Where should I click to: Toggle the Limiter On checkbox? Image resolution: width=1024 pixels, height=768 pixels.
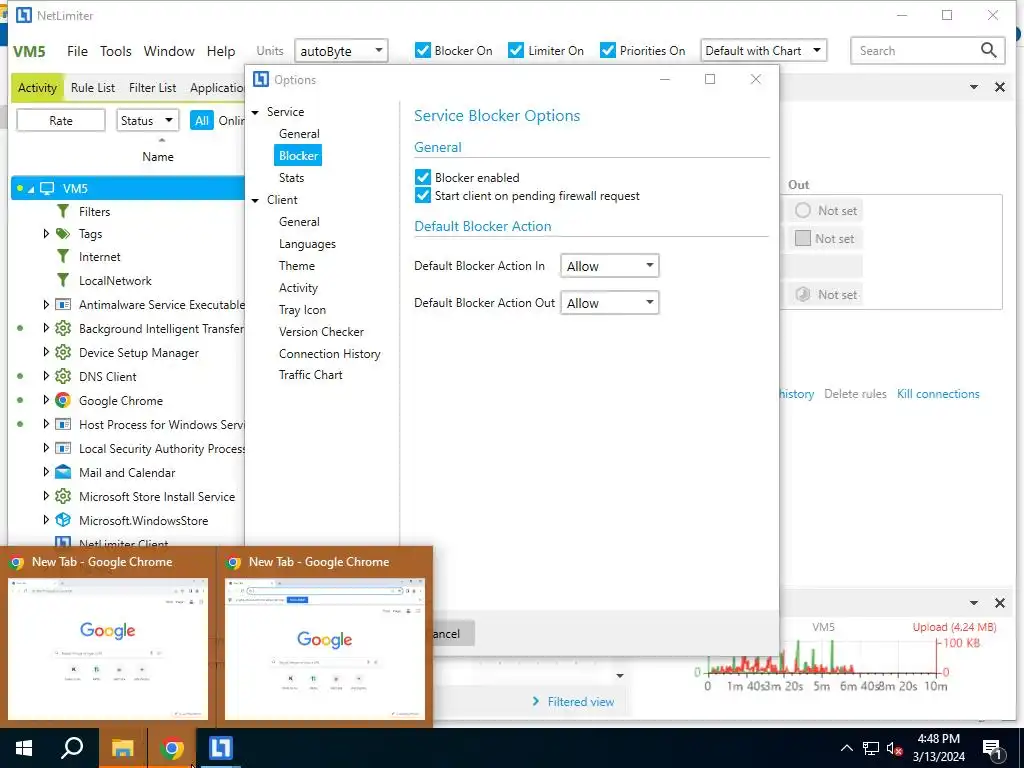pyautogui.click(x=516, y=50)
